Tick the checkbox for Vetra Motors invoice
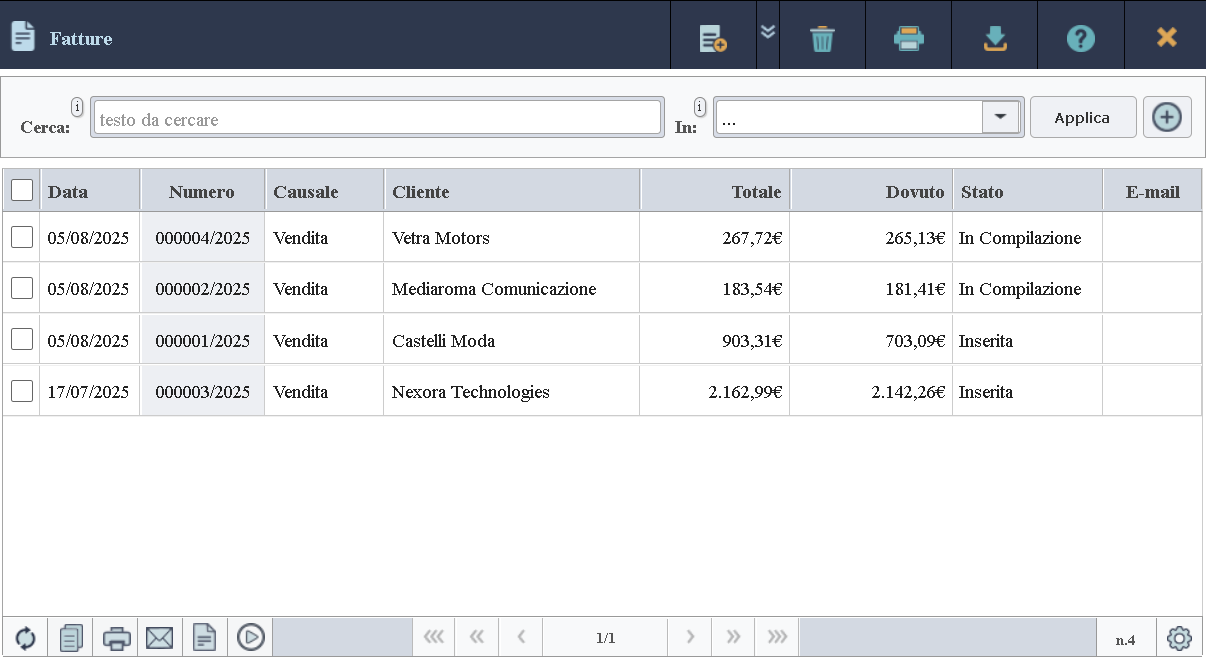 point(22,237)
